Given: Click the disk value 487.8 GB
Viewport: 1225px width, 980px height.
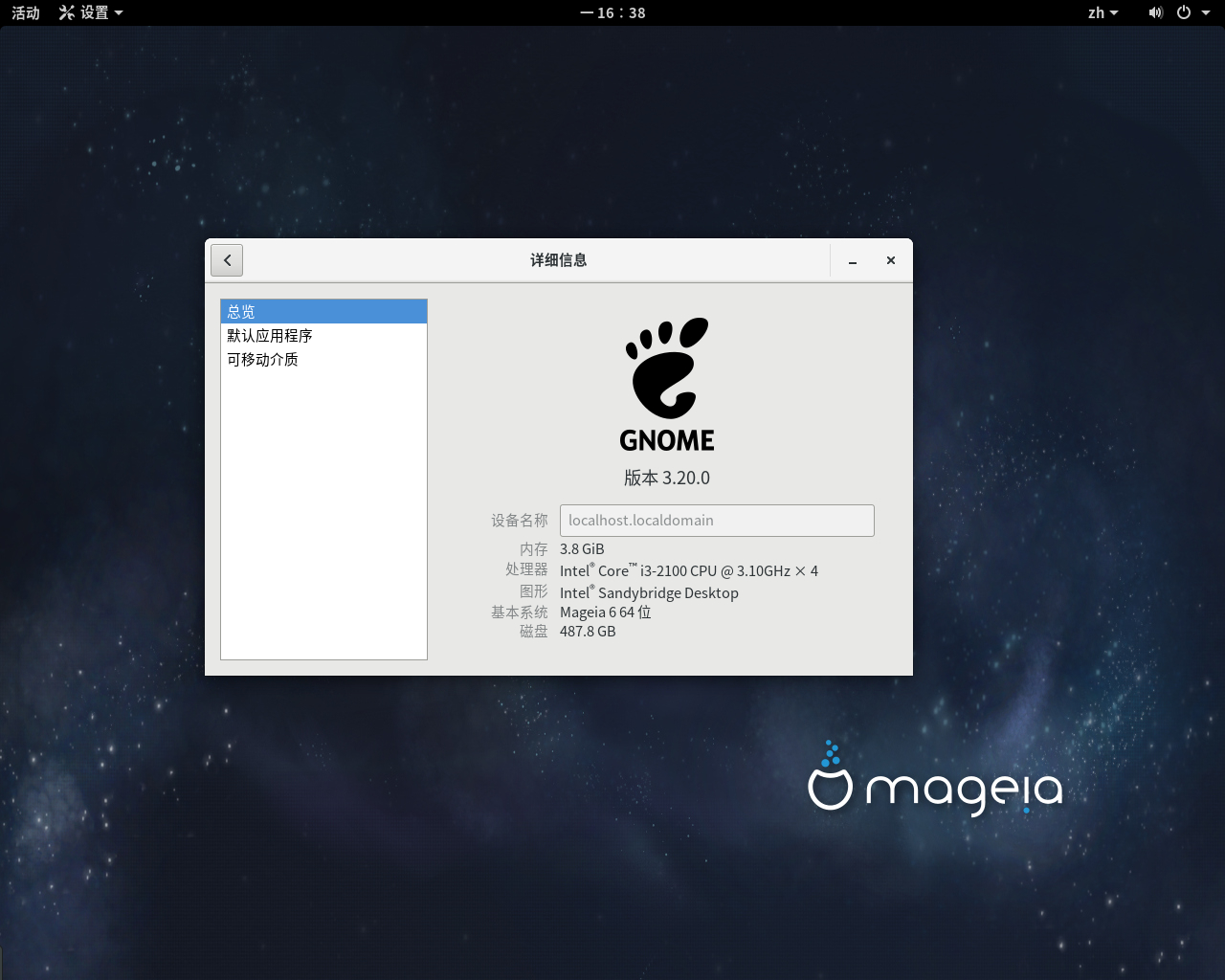Looking at the screenshot, I should (588, 632).
